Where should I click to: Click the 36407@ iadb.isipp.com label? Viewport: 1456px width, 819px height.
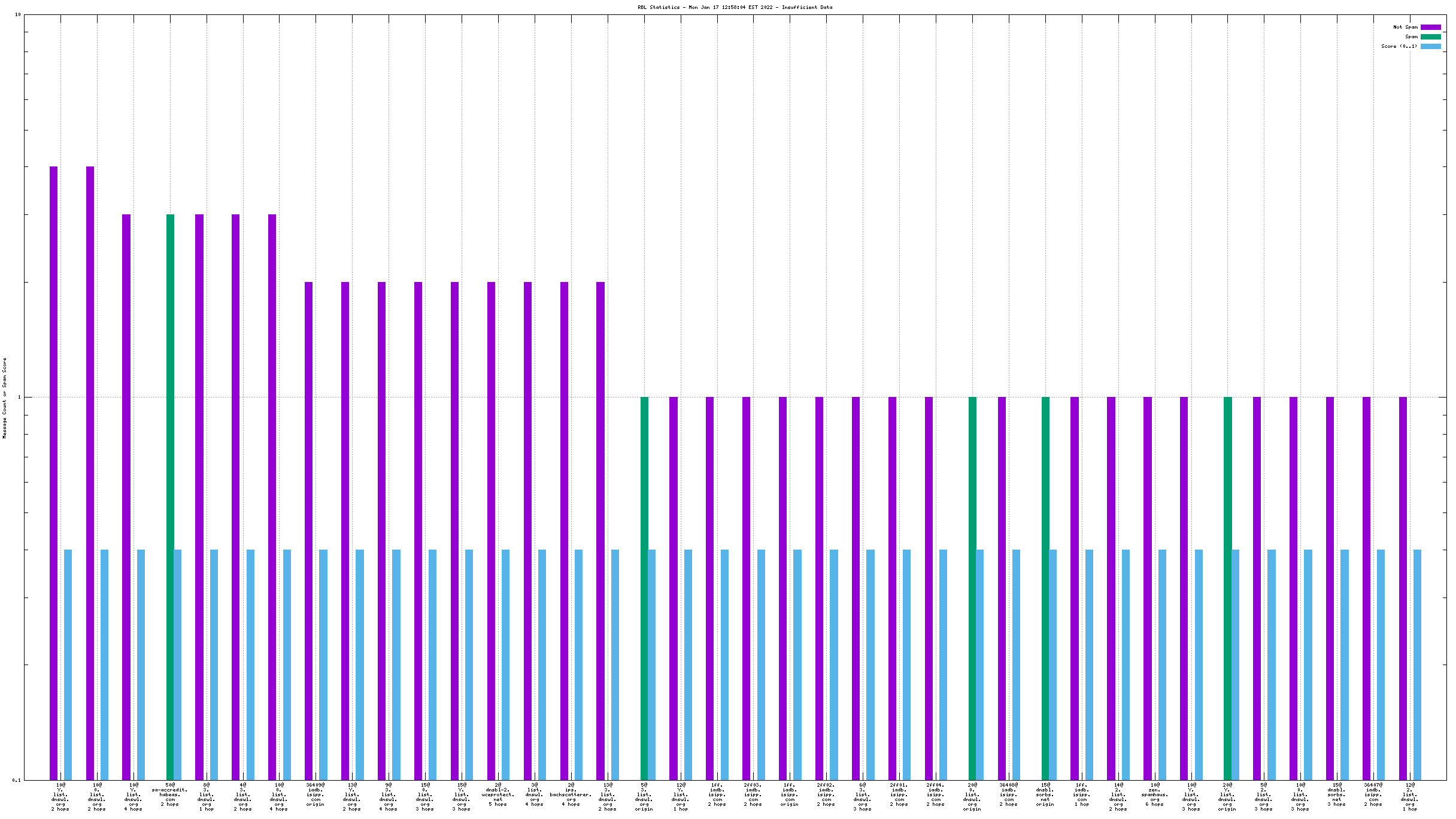point(1373,794)
